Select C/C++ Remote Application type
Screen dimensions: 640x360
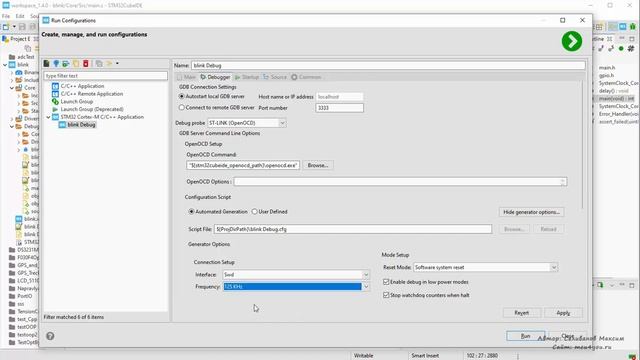click(x=91, y=94)
